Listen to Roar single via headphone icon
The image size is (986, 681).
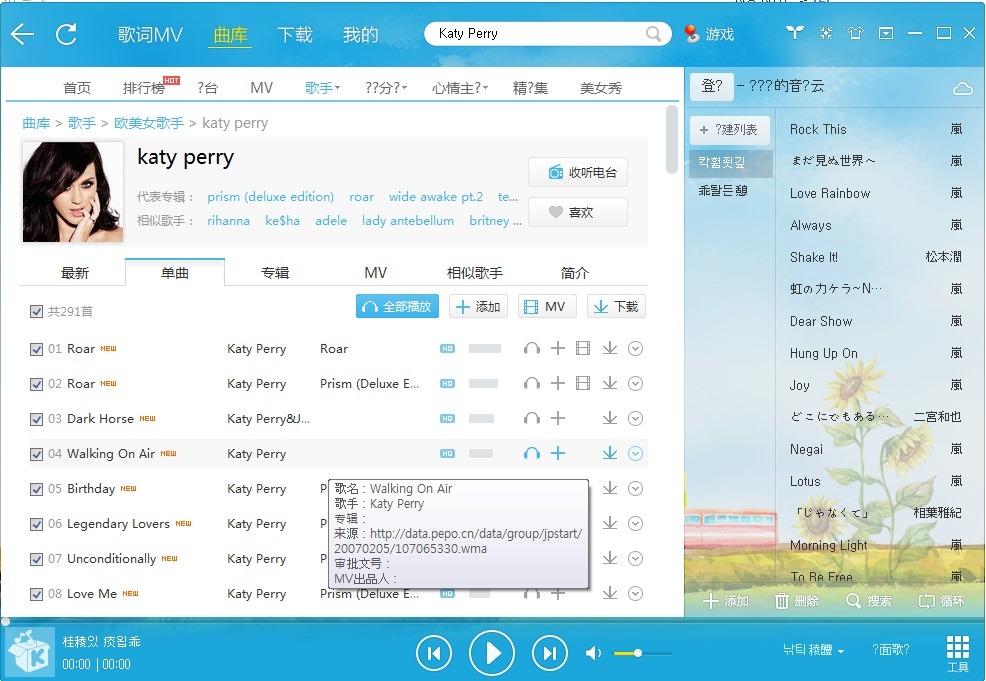point(532,348)
